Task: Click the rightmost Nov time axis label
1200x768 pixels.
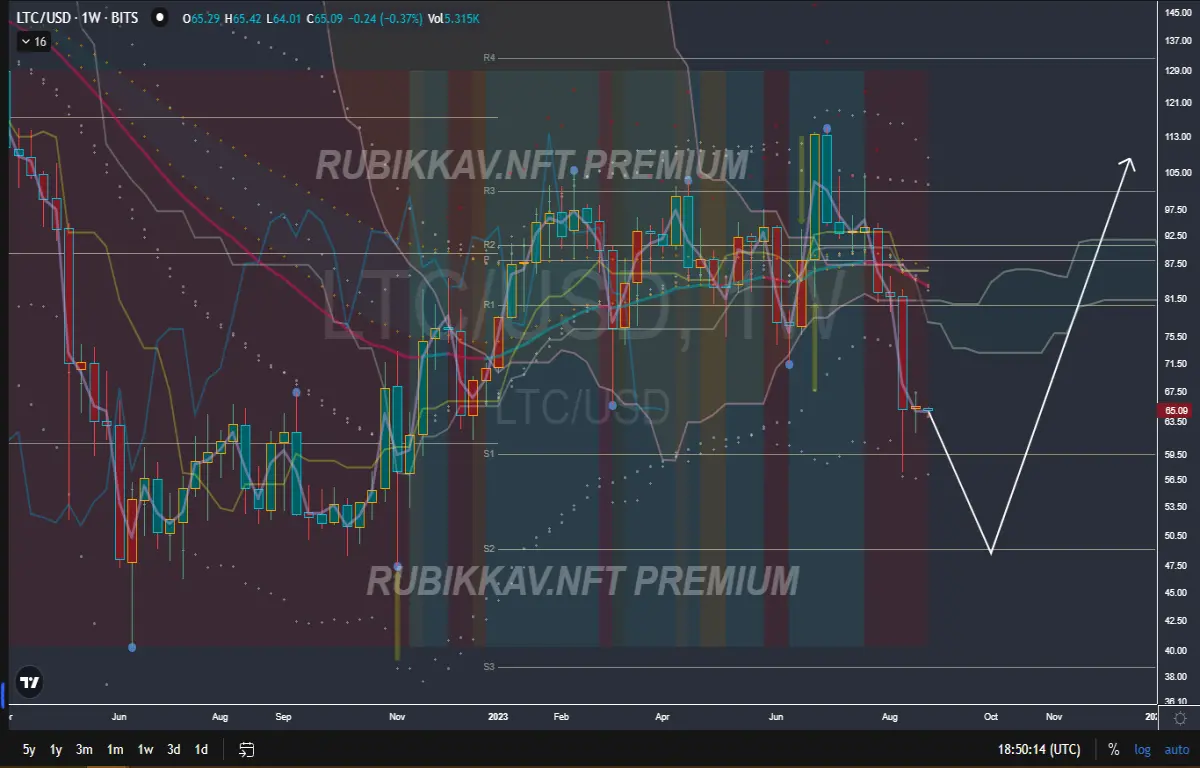Action: point(1054,717)
